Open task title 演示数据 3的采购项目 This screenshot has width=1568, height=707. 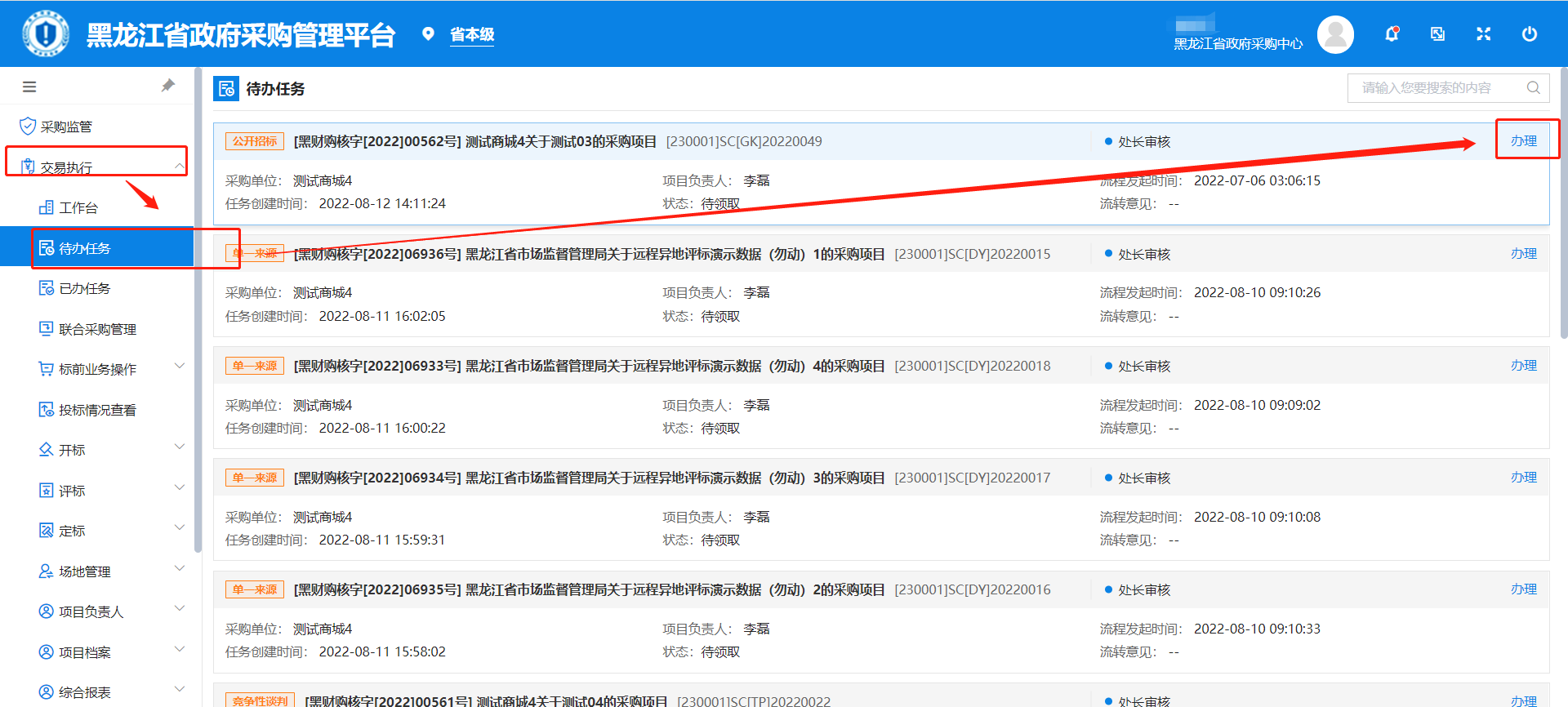[590, 478]
